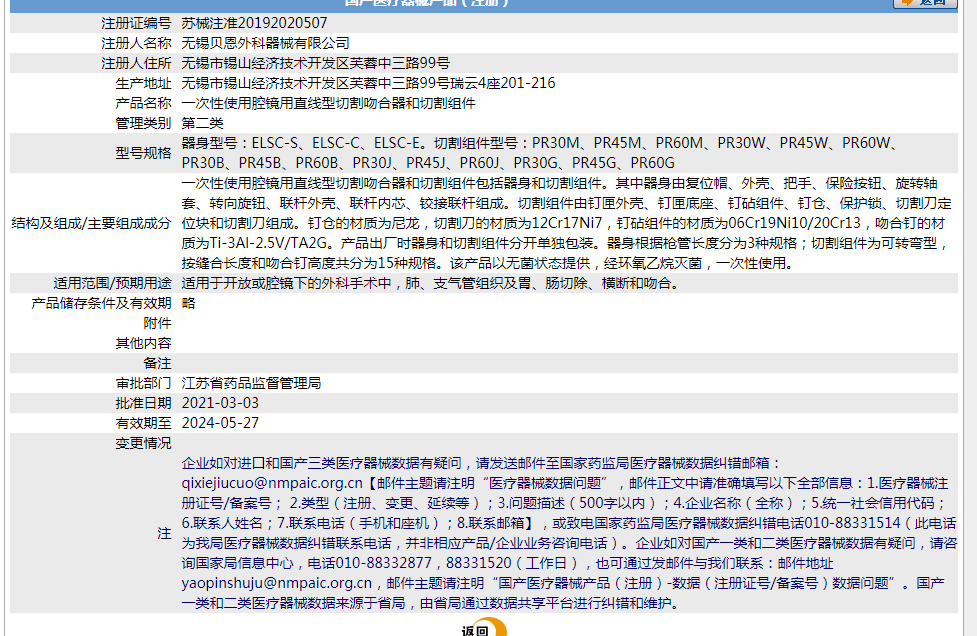Screen dimensions: 977x636
Task: Click the phone number 010-88332877
Action: [x=383, y=562]
